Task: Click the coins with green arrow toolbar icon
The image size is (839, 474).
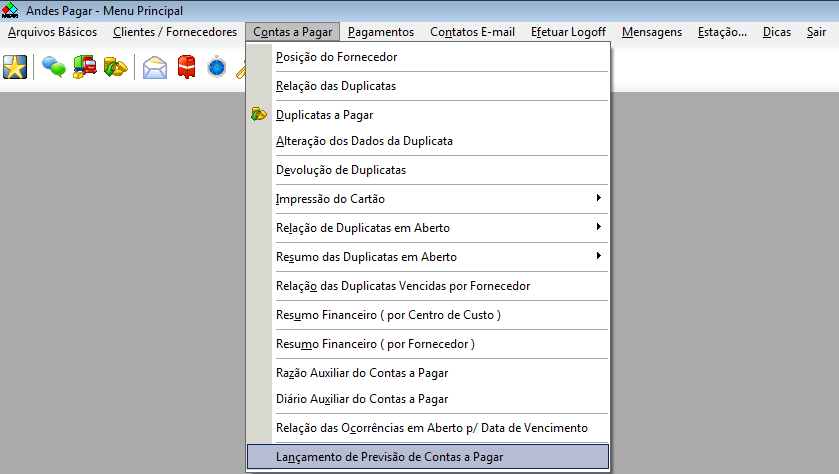Action: coord(116,67)
